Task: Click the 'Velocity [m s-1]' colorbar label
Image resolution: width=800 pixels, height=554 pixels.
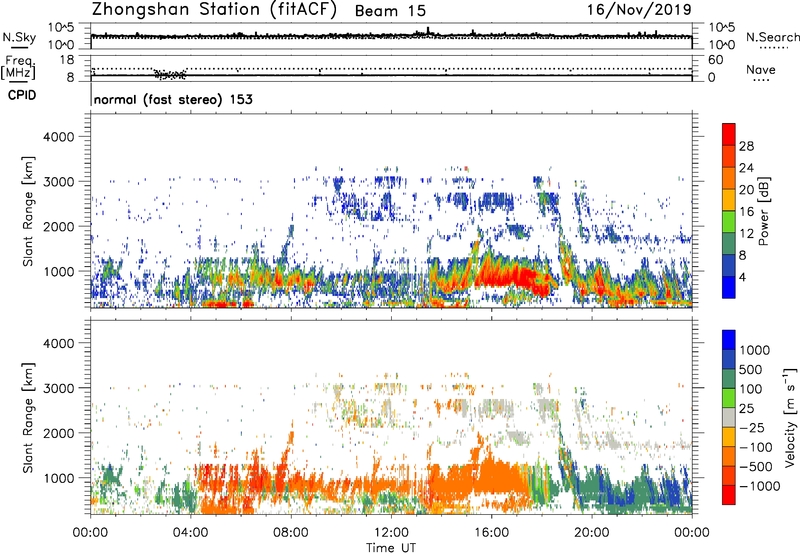Action: coord(790,417)
